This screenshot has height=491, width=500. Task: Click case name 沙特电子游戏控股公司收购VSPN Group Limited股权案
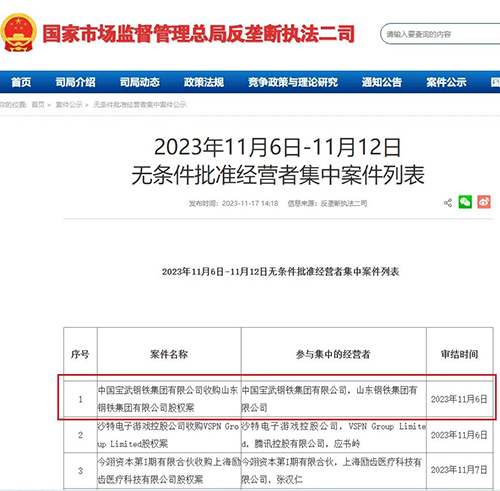(x=168, y=435)
